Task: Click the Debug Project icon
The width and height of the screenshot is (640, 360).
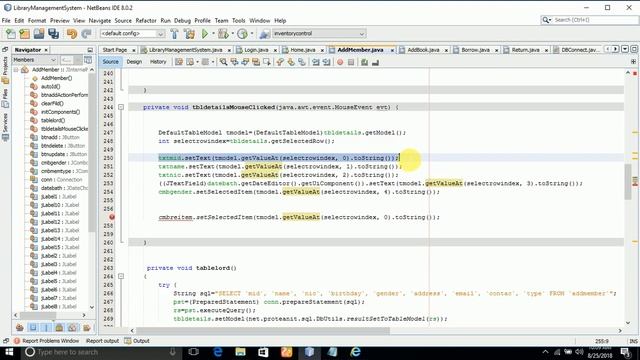Action: coord(223,33)
